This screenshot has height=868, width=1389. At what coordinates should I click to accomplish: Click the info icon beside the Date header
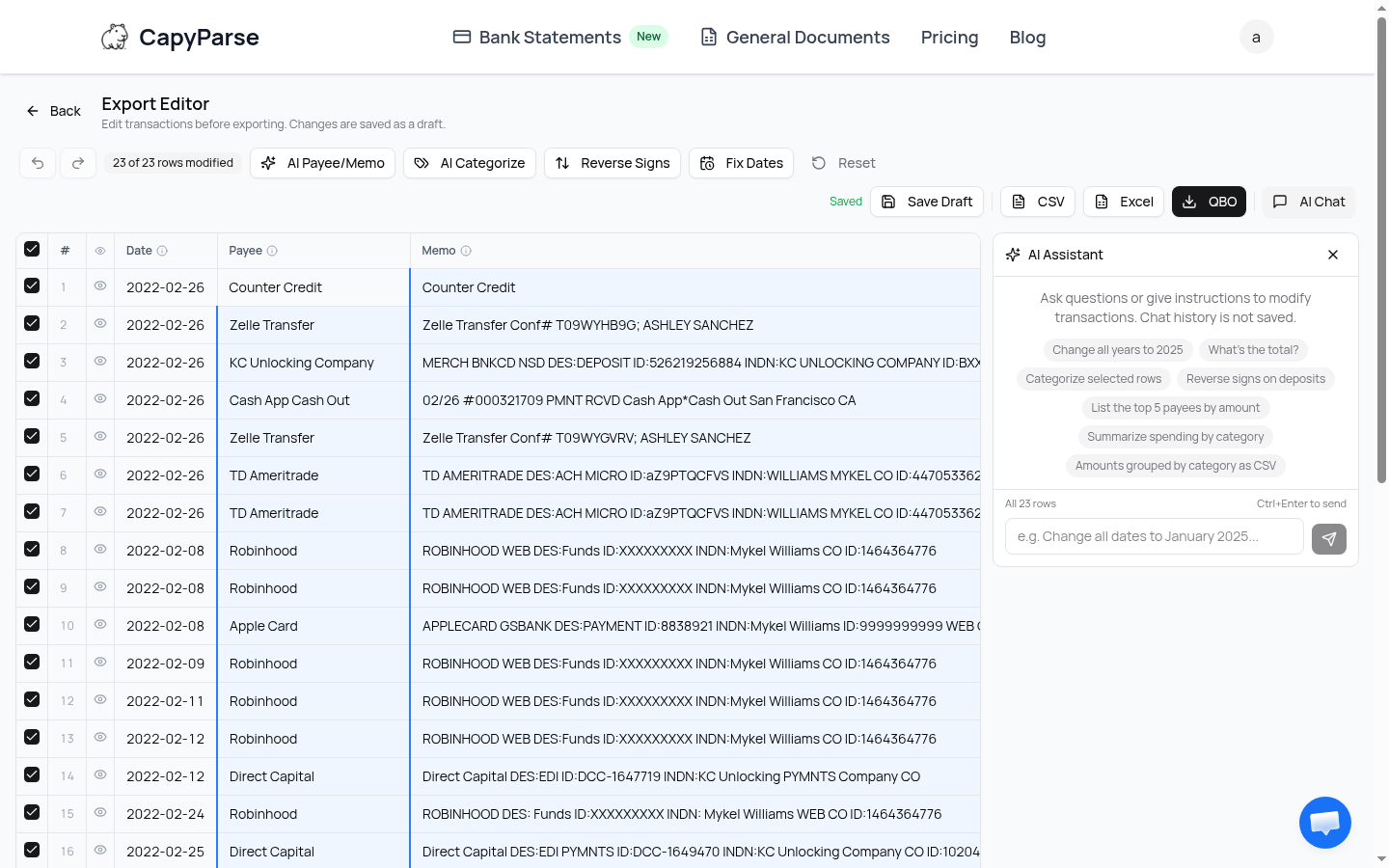pyautogui.click(x=164, y=251)
